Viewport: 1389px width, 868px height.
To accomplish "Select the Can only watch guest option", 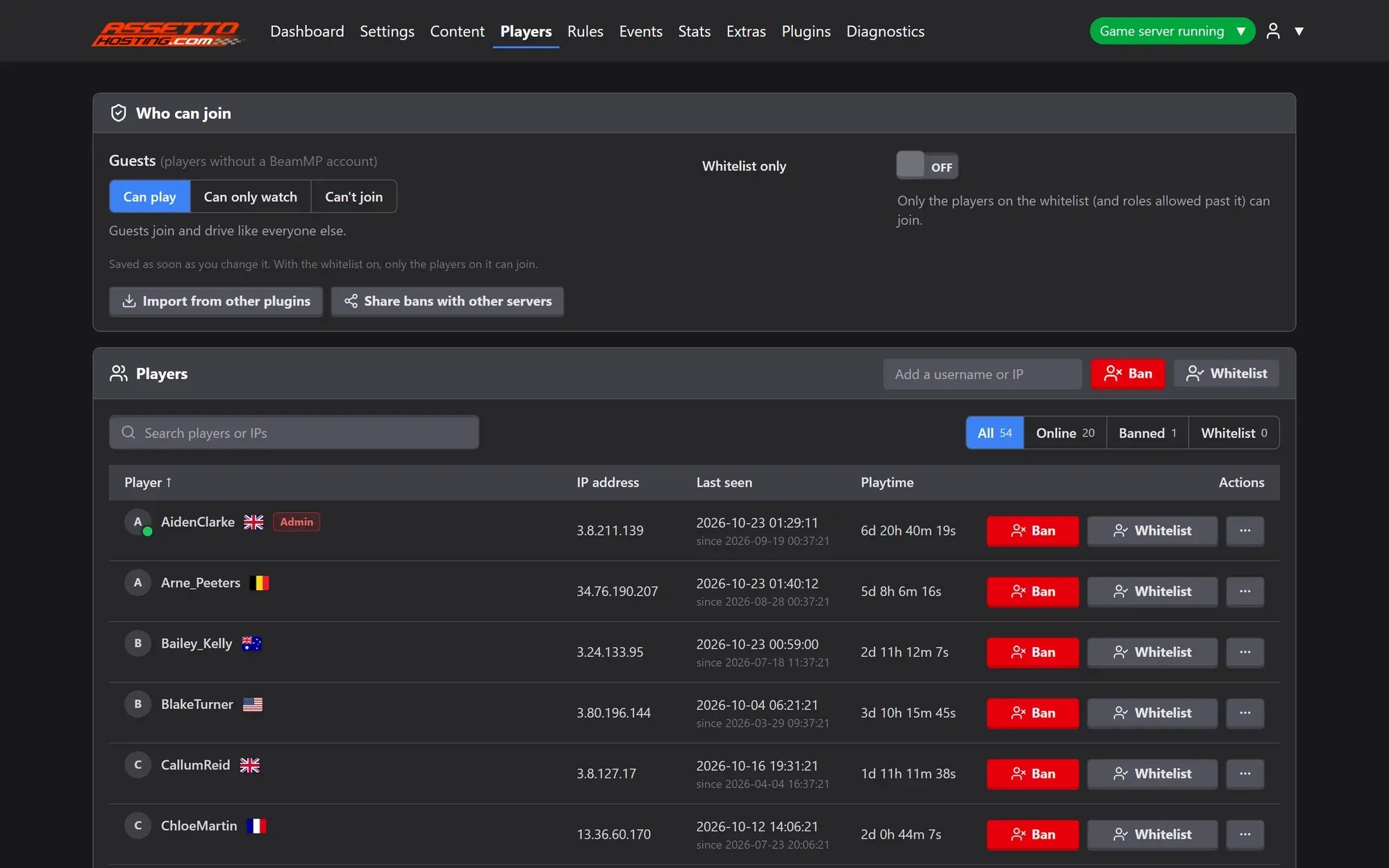I will point(250,197).
